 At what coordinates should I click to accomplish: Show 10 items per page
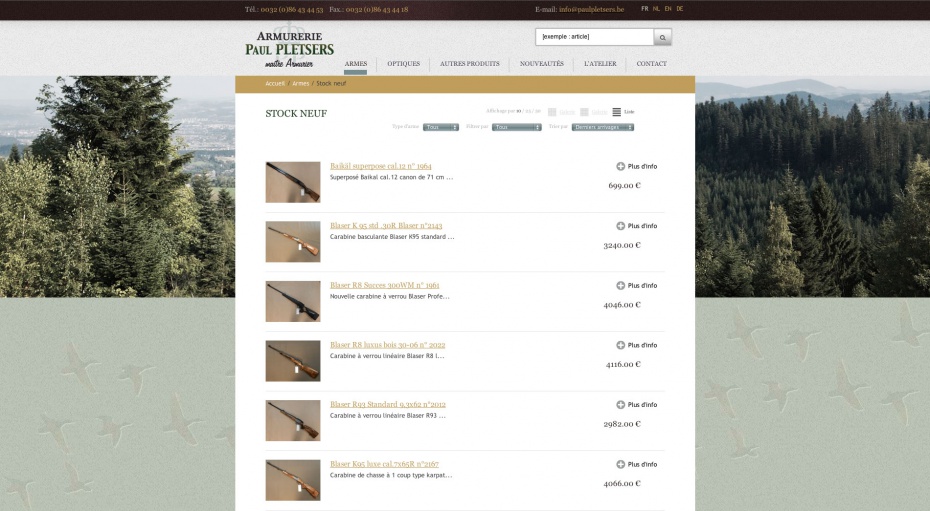519,111
